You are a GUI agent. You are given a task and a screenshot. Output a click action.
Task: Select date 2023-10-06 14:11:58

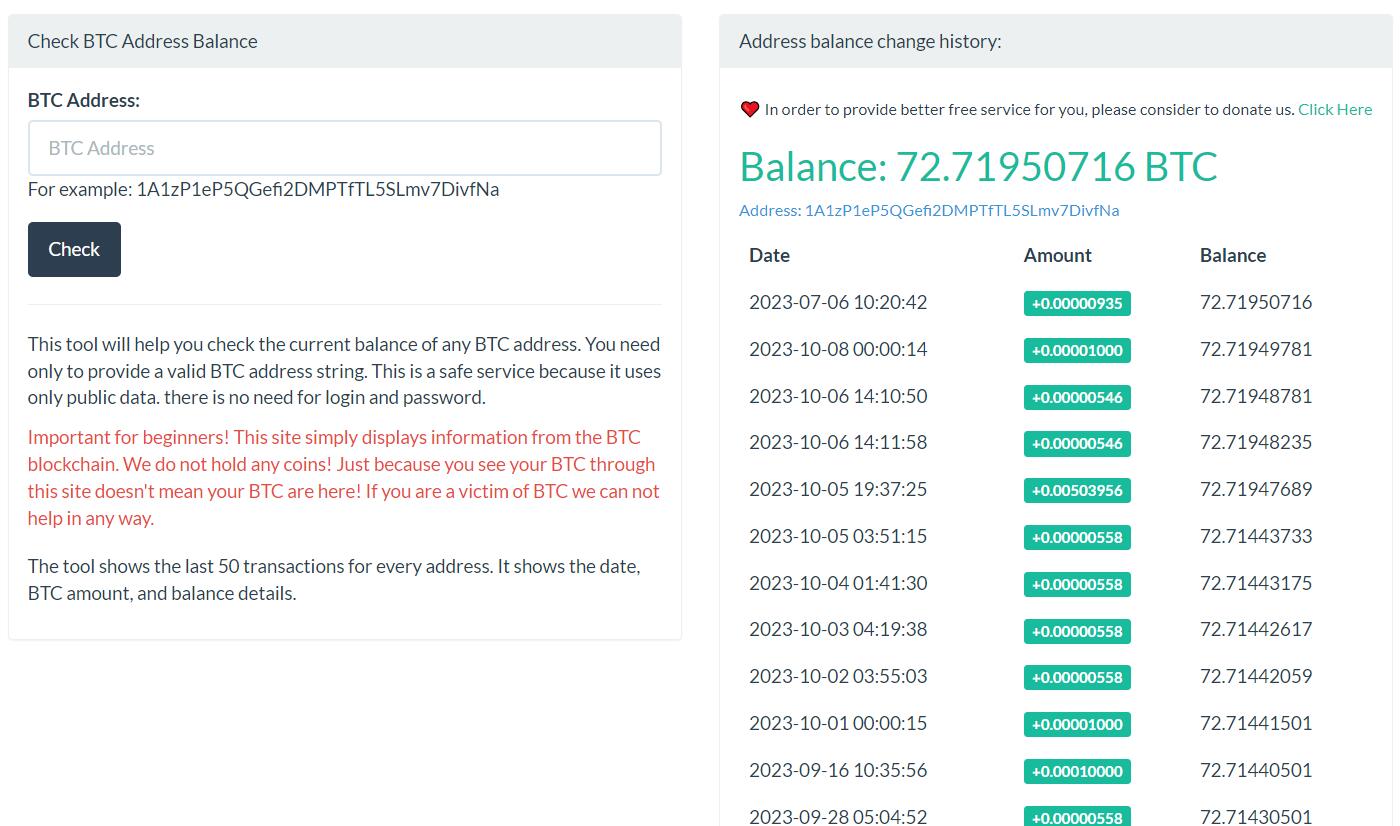(838, 442)
